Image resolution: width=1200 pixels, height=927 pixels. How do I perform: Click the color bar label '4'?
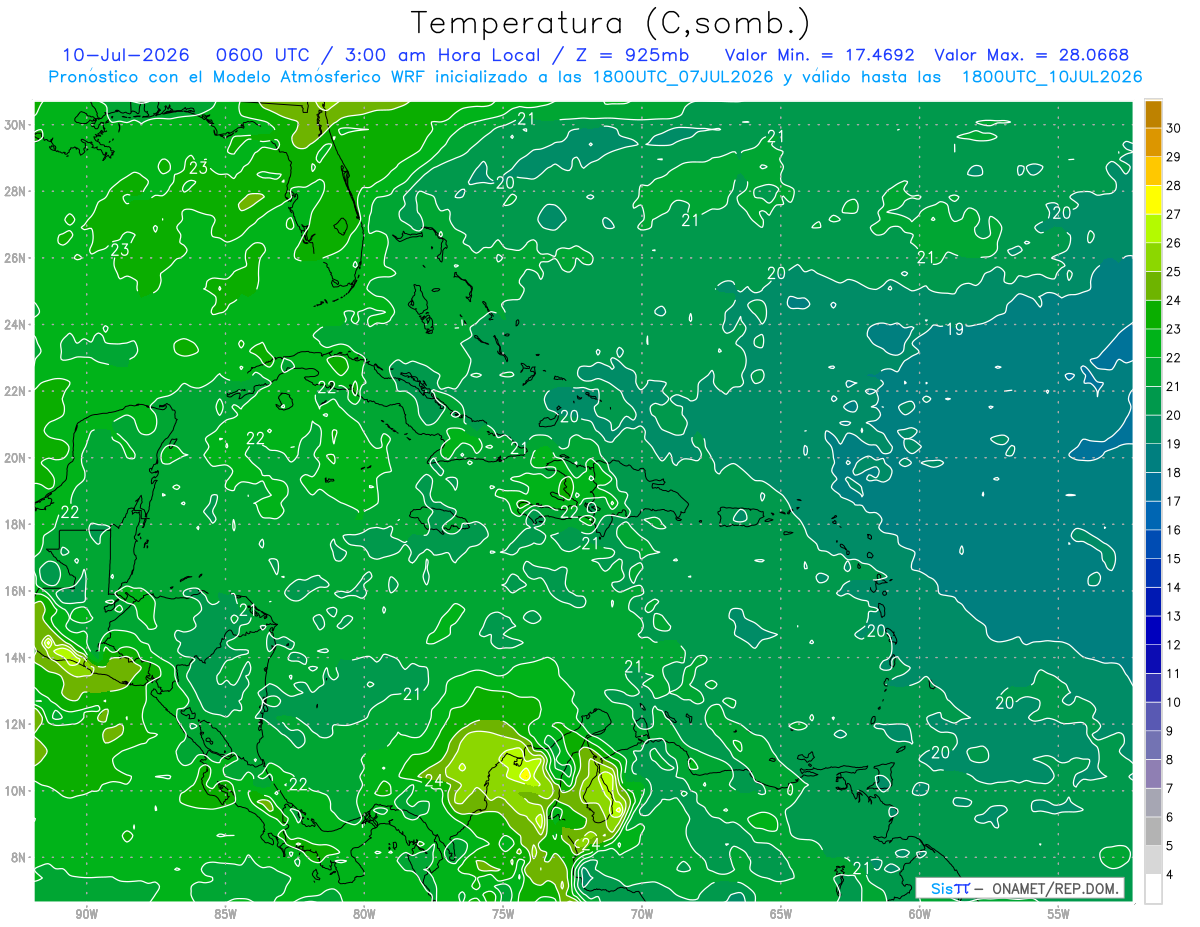click(x=1171, y=875)
